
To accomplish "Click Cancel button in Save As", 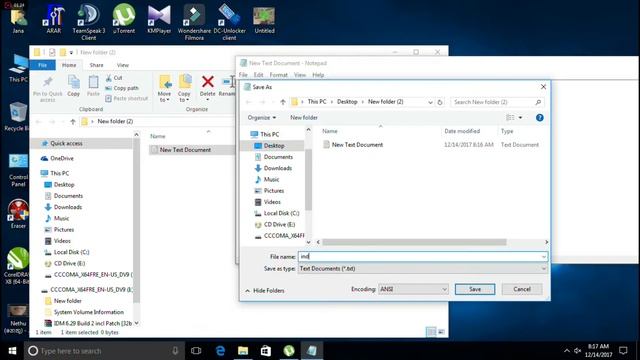I will 522,289.
